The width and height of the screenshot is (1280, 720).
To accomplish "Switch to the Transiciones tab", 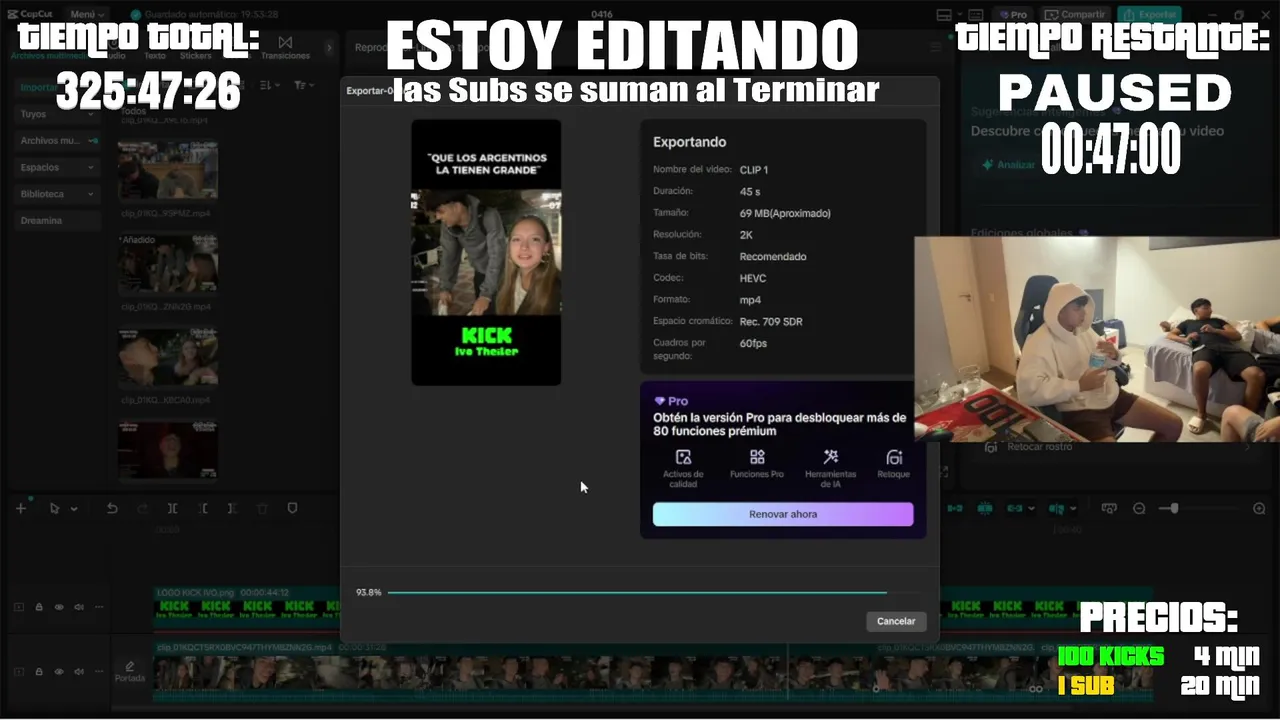I will click(285, 49).
